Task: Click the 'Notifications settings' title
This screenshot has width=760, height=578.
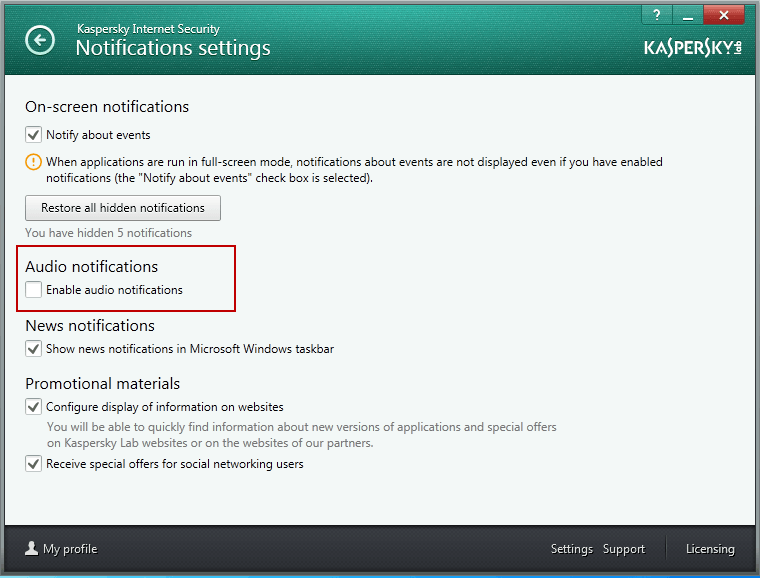Action: click(173, 48)
